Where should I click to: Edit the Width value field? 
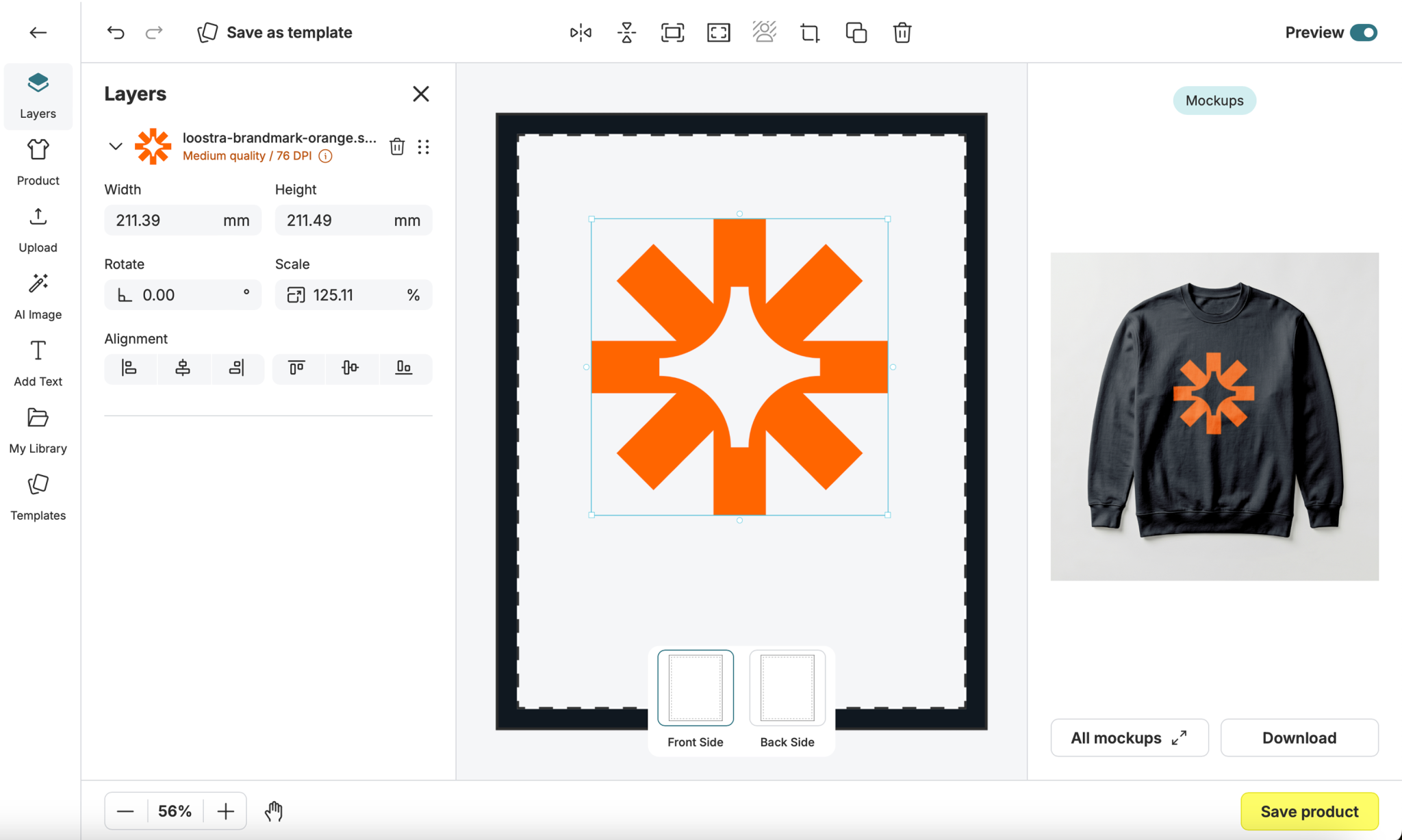pos(183,220)
